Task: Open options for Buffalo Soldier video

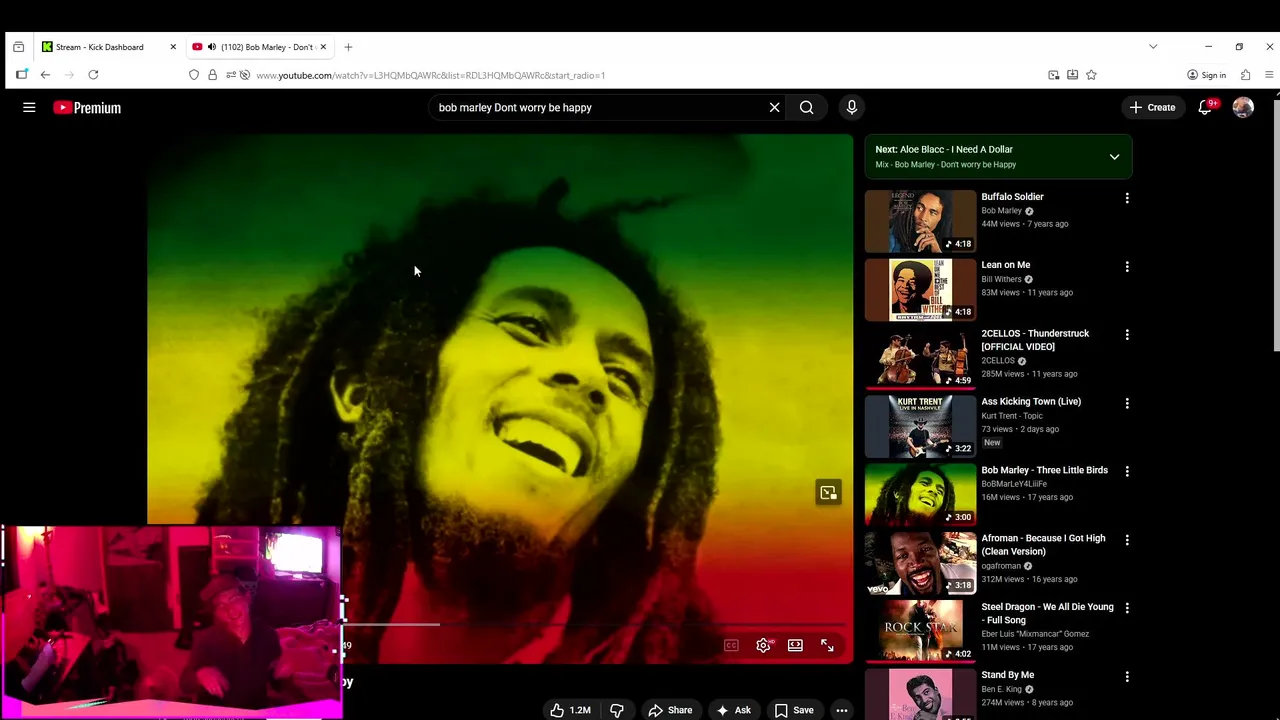Action: tap(1127, 198)
